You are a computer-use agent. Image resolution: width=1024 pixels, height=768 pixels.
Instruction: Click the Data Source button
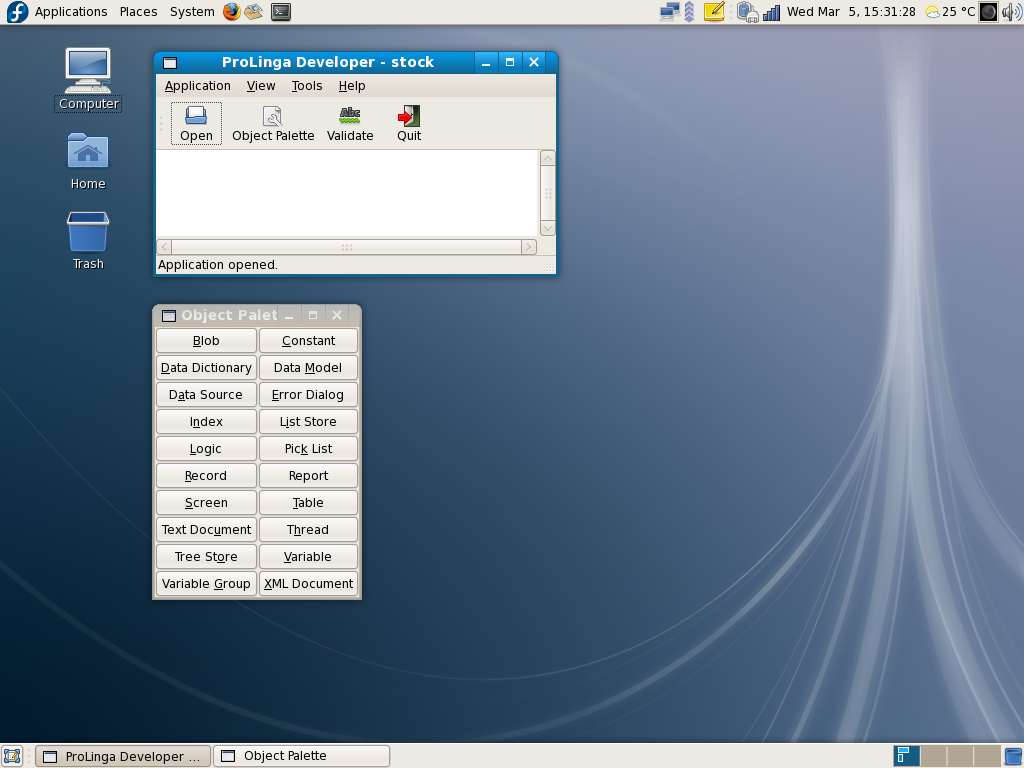point(206,394)
